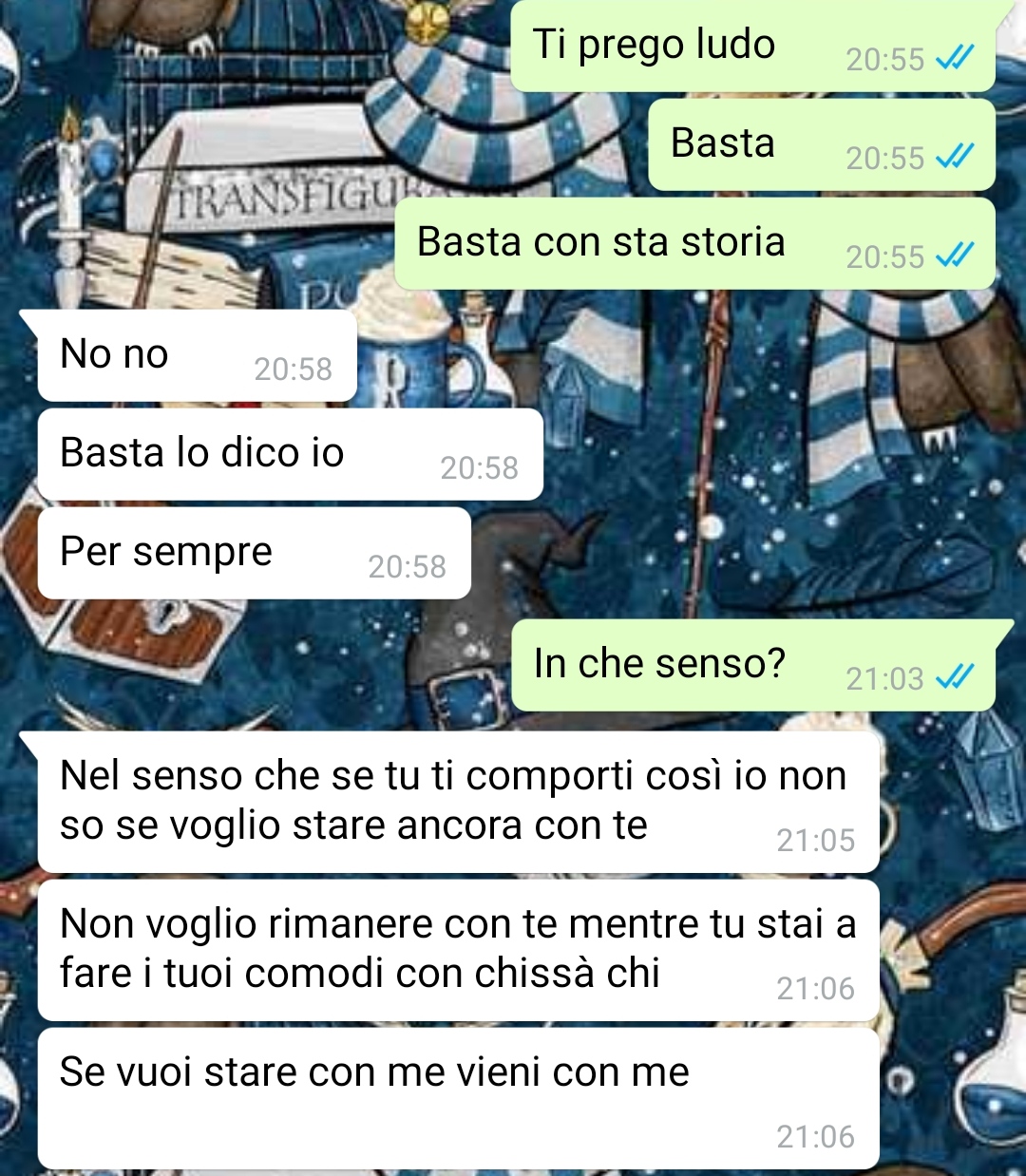The image size is (1026, 1176).
Task: Tap the 20:58 time on 'Per sempre'
Action: click(x=407, y=567)
